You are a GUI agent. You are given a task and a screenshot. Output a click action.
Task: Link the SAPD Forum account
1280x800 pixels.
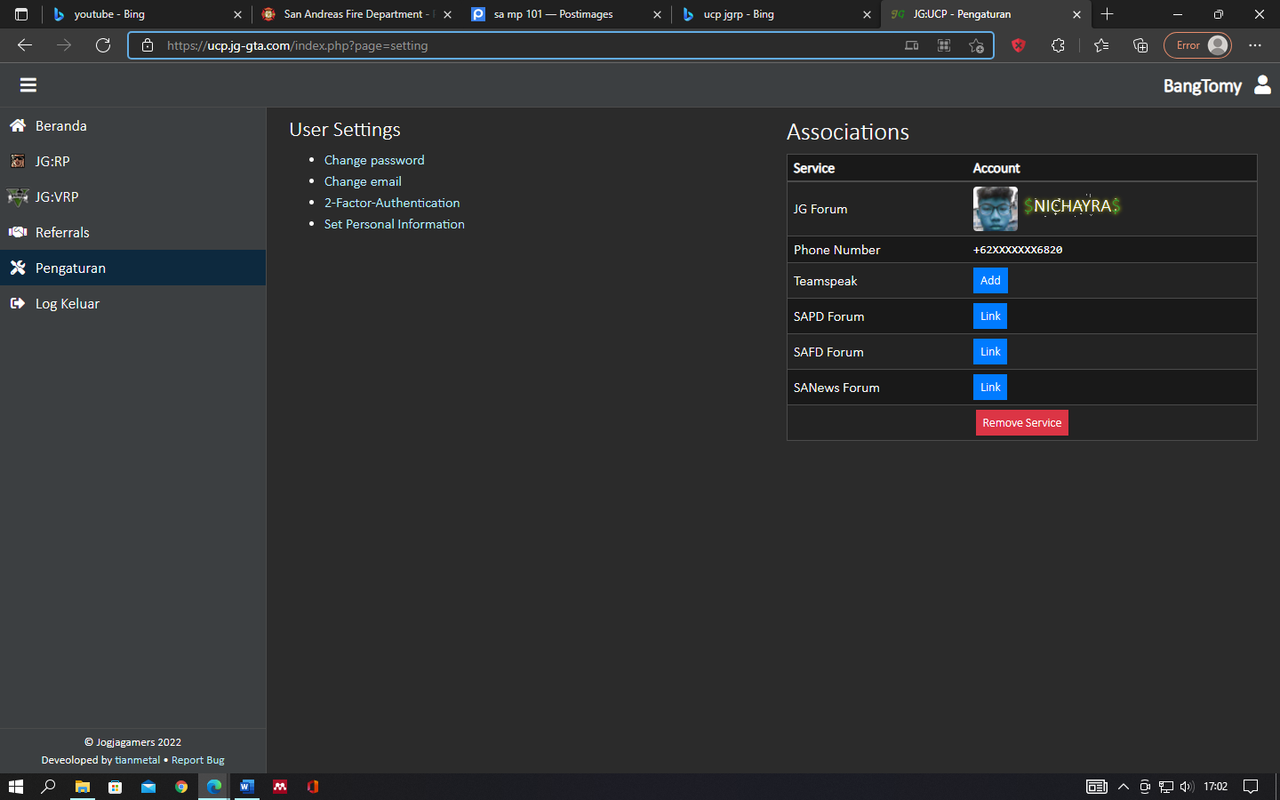pos(990,316)
